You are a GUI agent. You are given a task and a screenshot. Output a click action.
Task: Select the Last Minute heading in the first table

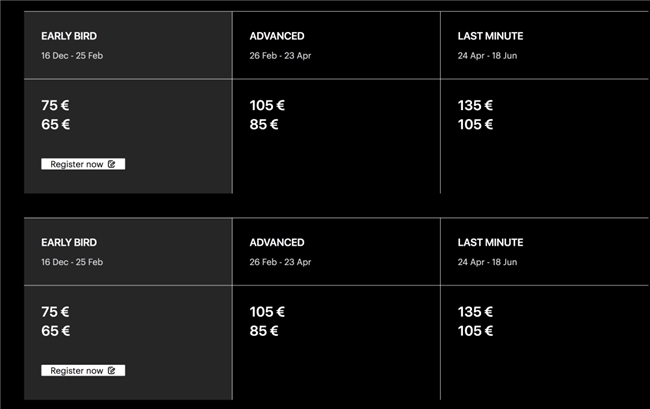(x=490, y=36)
